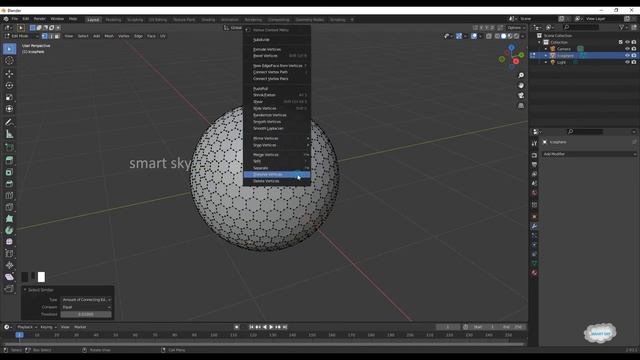Select the Bevel tool
The width and height of the screenshot is (640, 360).
(x=9, y=184)
